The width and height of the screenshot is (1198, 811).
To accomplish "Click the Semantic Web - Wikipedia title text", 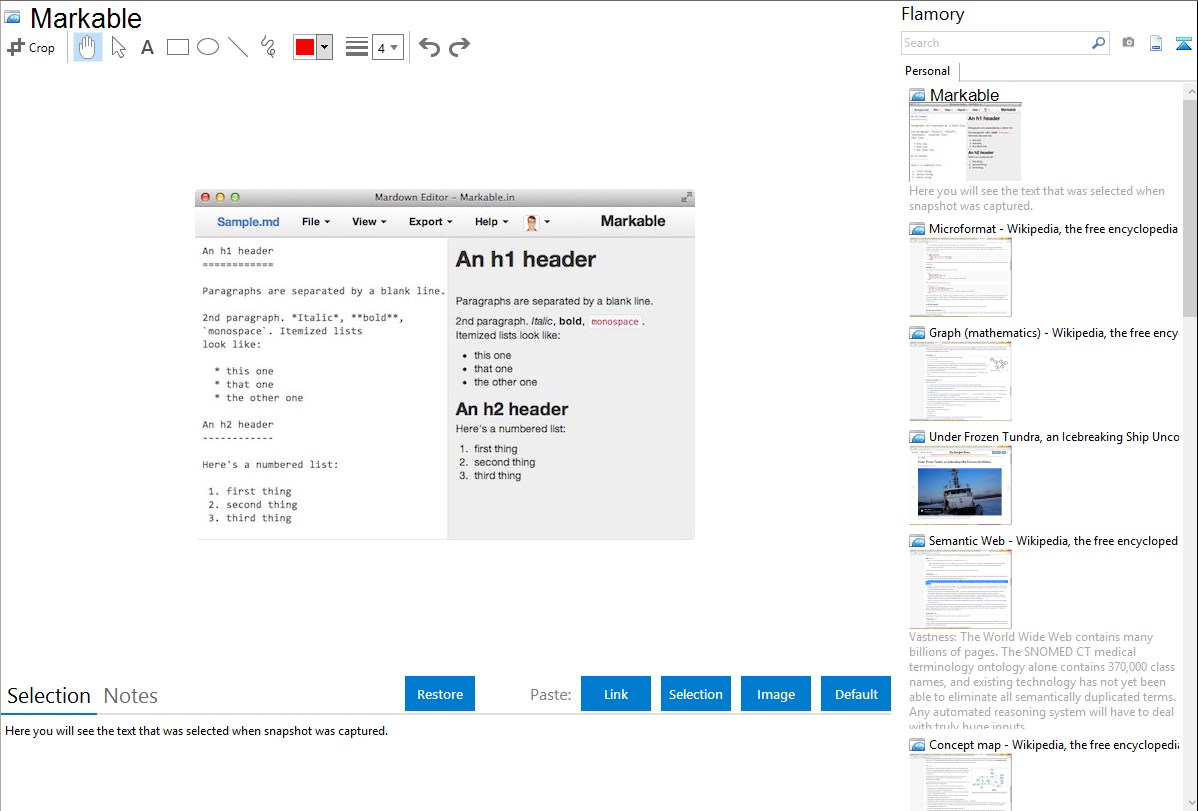I will click(1053, 540).
